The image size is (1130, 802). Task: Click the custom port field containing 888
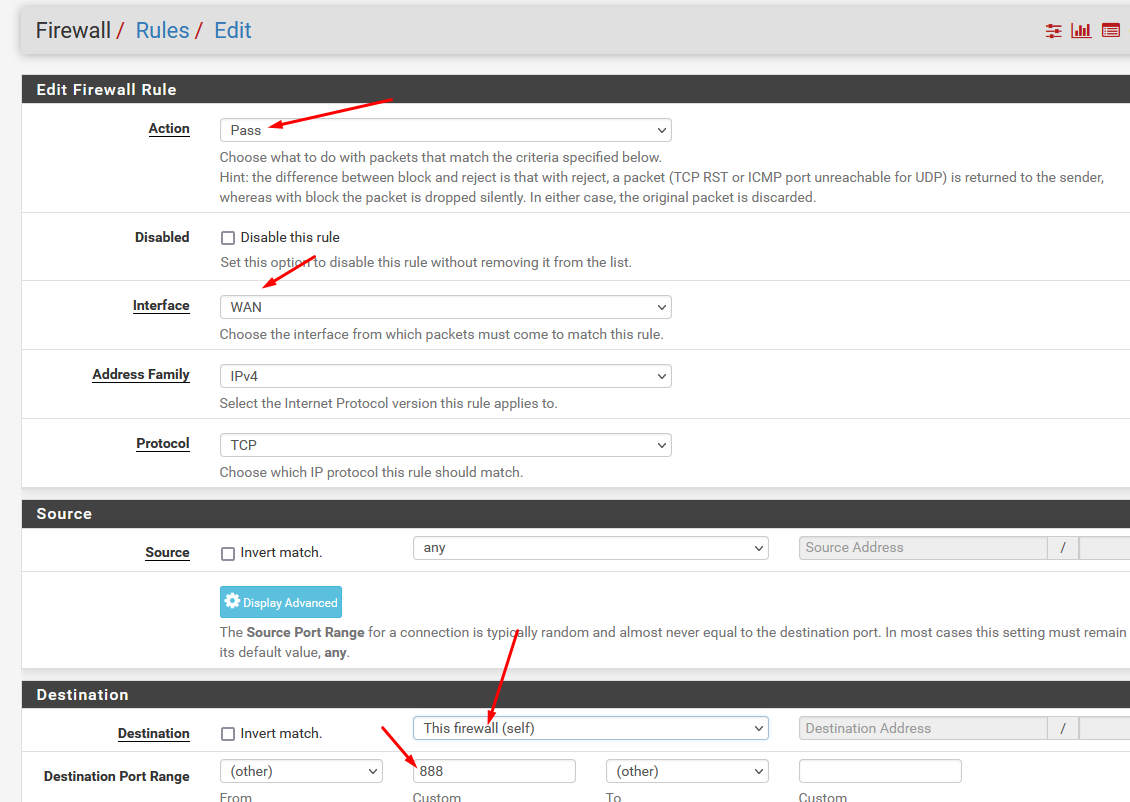tap(494, 771)
